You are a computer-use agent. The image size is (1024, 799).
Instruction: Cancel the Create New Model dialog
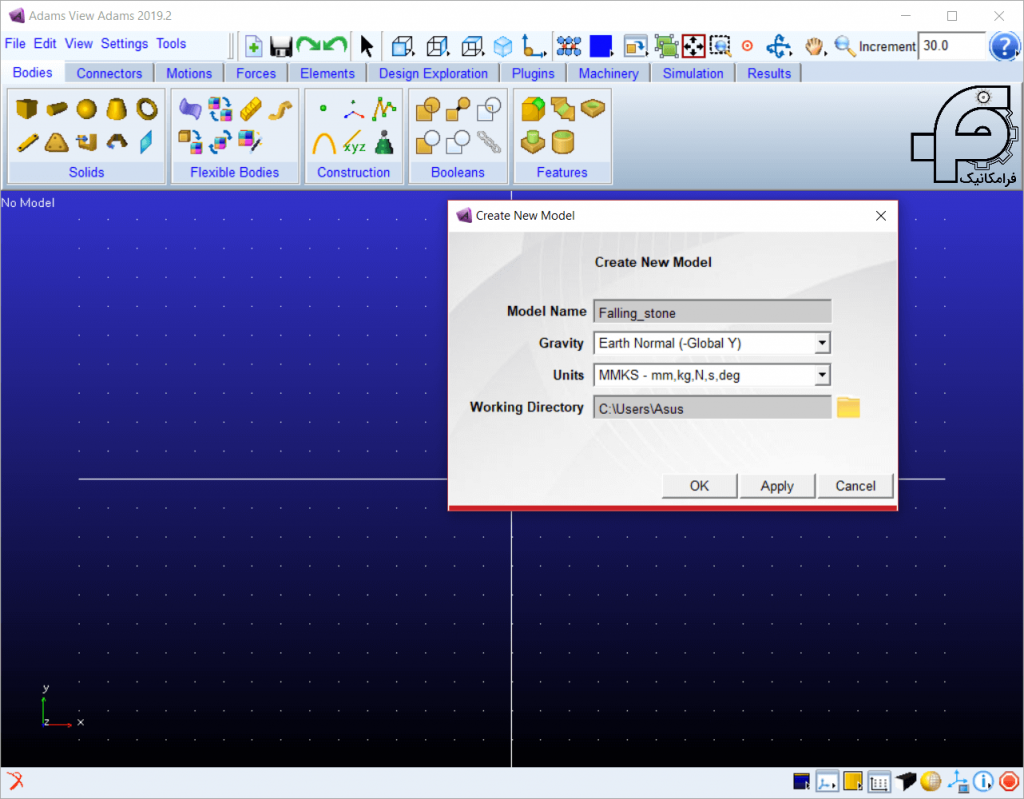click(x=856, y=486)
